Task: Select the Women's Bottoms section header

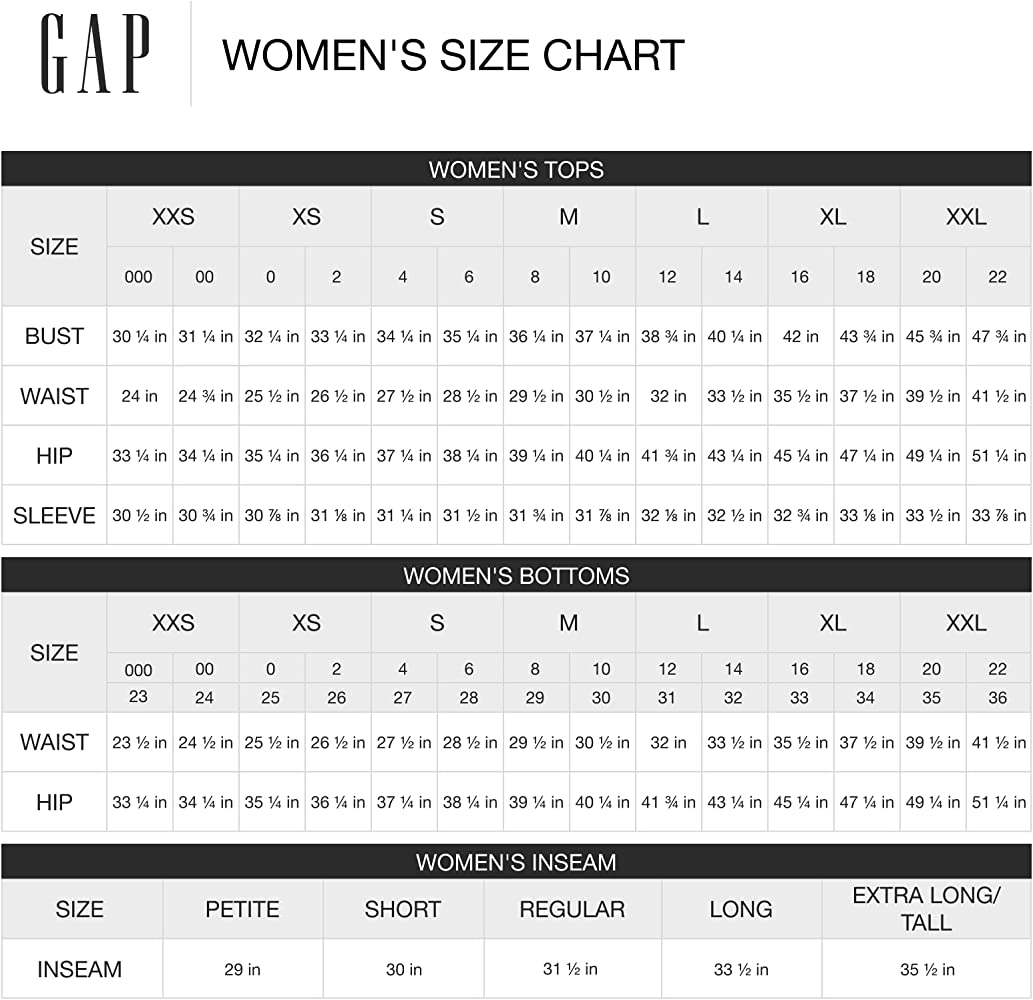Action: coord(516,576)
